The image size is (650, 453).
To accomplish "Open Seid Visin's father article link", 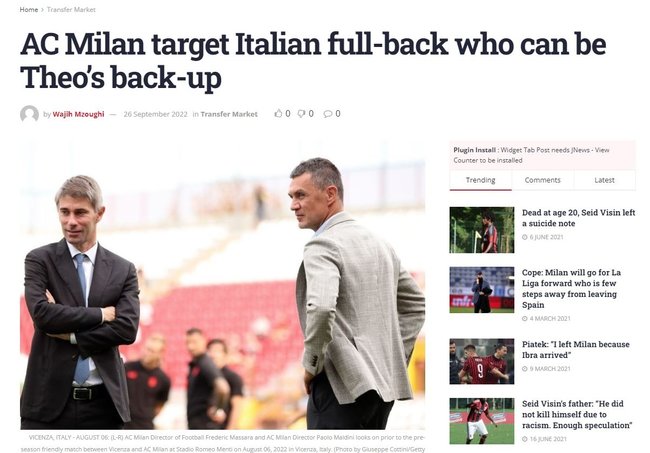I will point(577,414).
